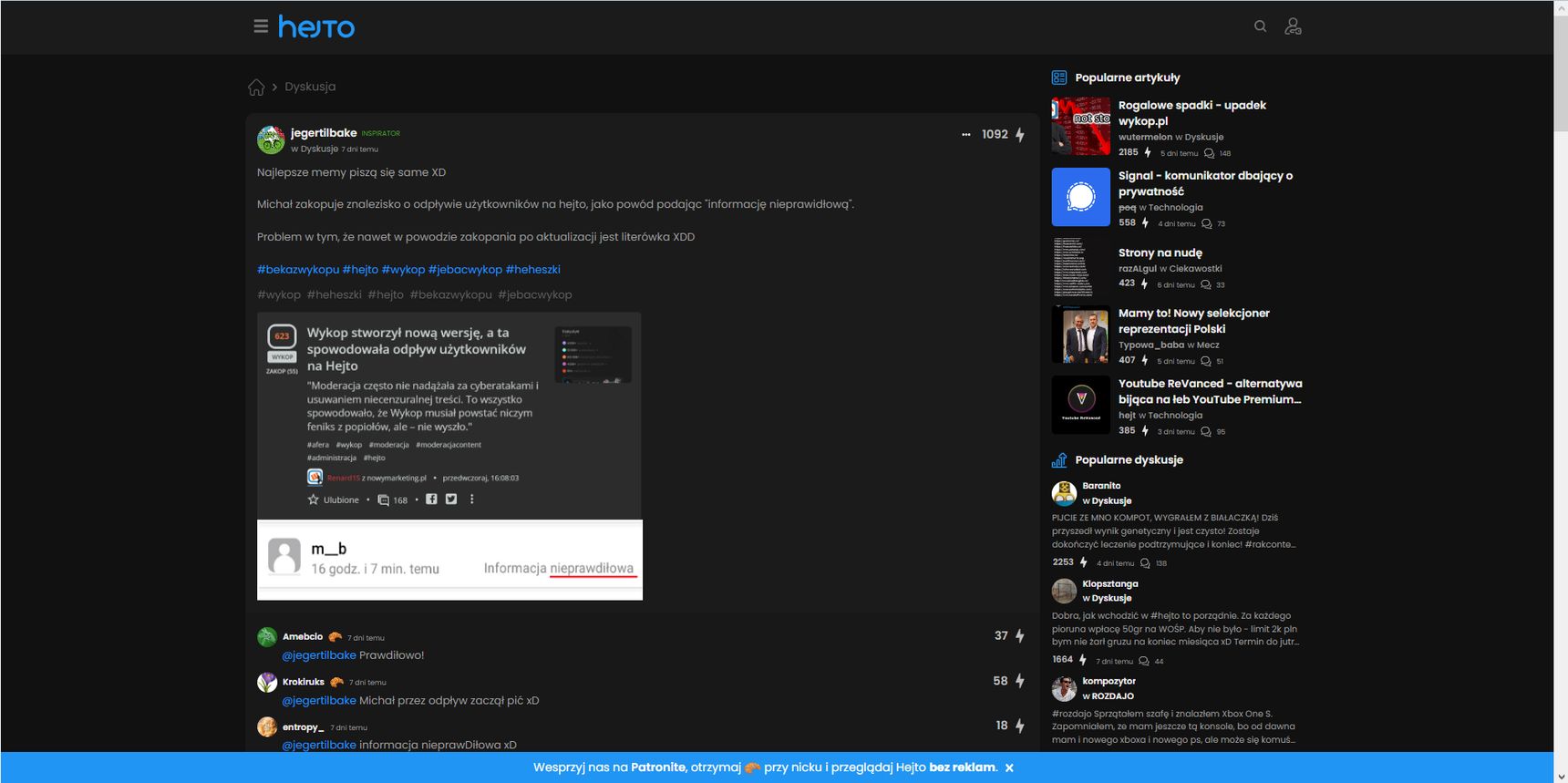Open the Nowy selekcjoner article thumbnail
Screen dimensions: 1568x783
pos(1081,335)
